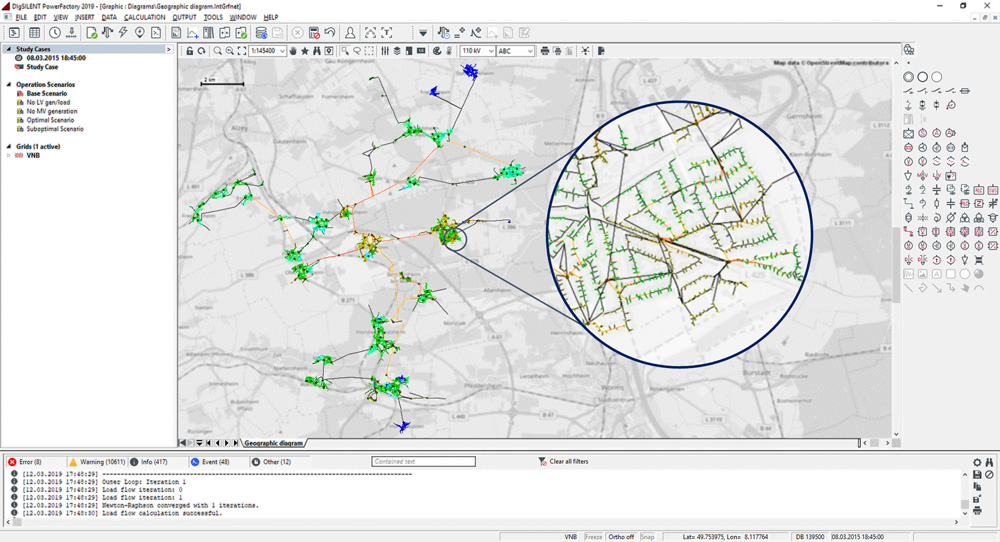Click the map pin location icon
This screenshot has width=1000, height=542.
tap(140, 33)
